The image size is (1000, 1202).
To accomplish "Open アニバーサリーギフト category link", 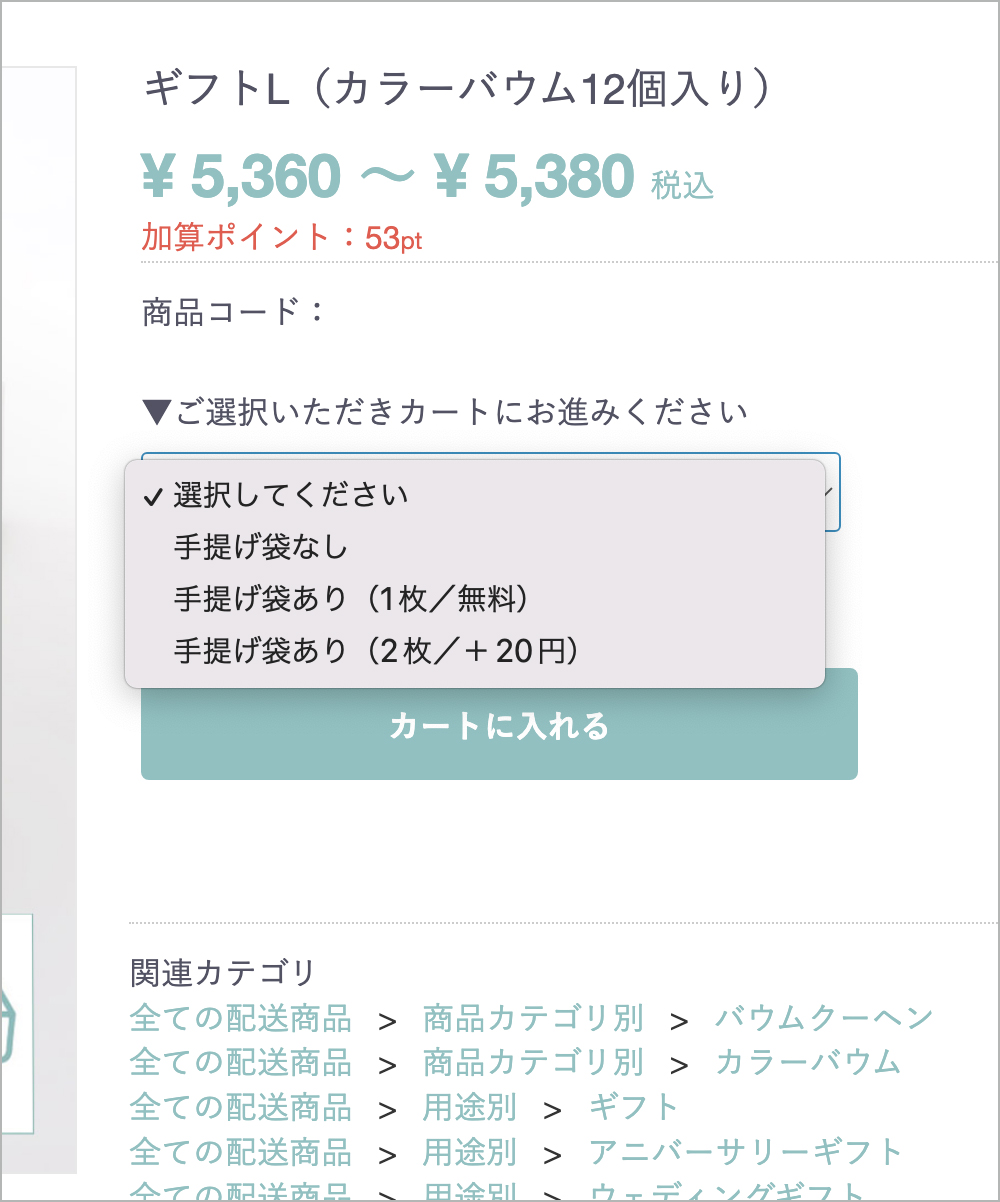I will pyautogui.click(x=746, y=1152).
